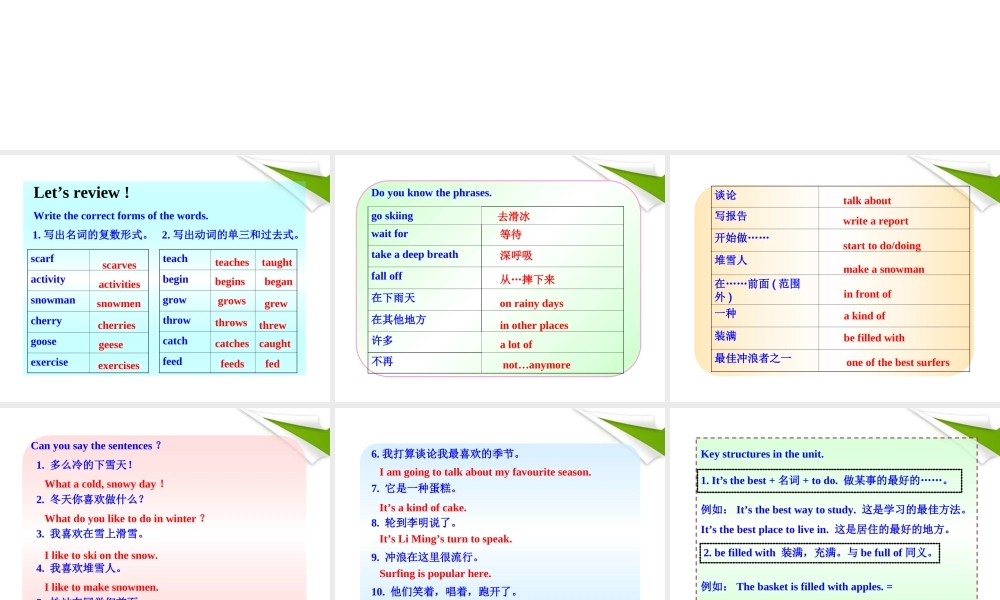Click the word 'exercises' in red
Image resolution: width=1000 pixels, height=600 pixels.
click(119, 365)
